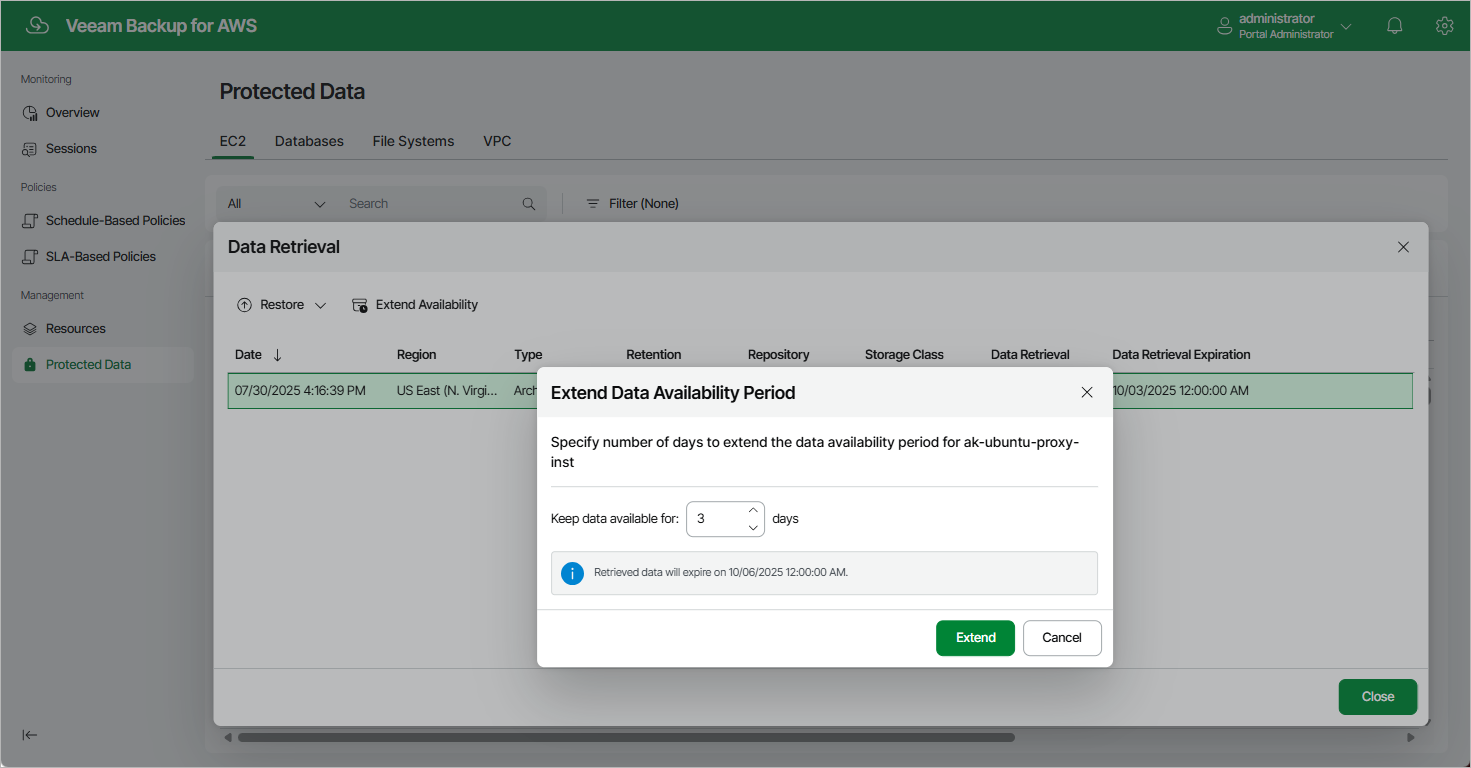The image size is (1471, 768).
Task: Click the days number input field
Action: (716, 519)
